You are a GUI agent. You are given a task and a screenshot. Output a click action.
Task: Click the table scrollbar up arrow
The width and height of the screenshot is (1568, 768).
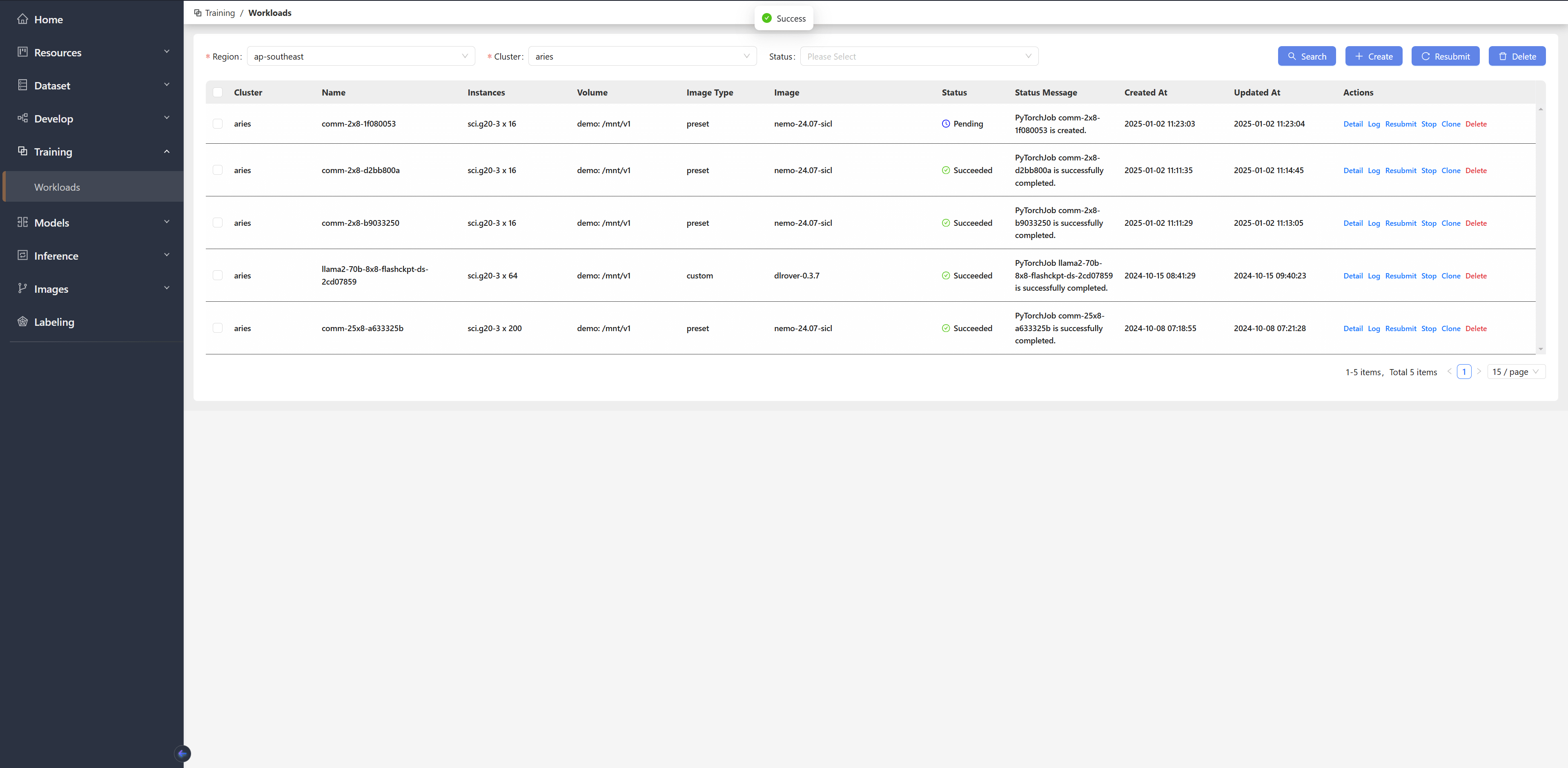point(1540,109)
